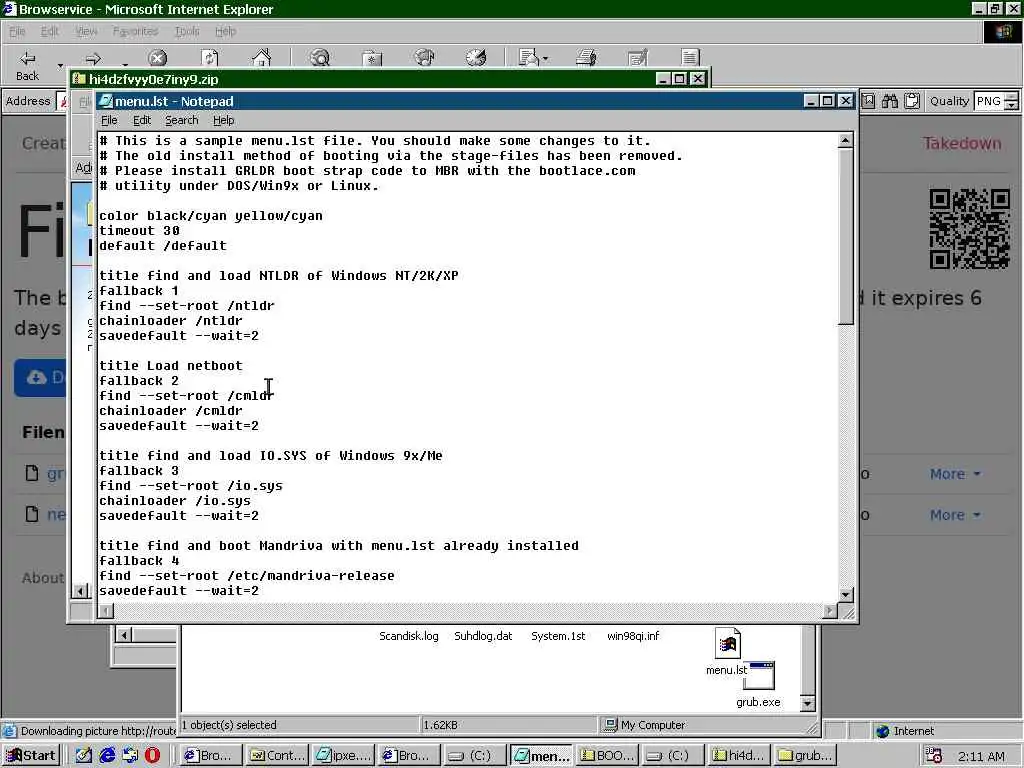The image size is (1024, 768).
Task: Click the Discuss page icon in IE toolbar
Action: (x=690, y=58)
